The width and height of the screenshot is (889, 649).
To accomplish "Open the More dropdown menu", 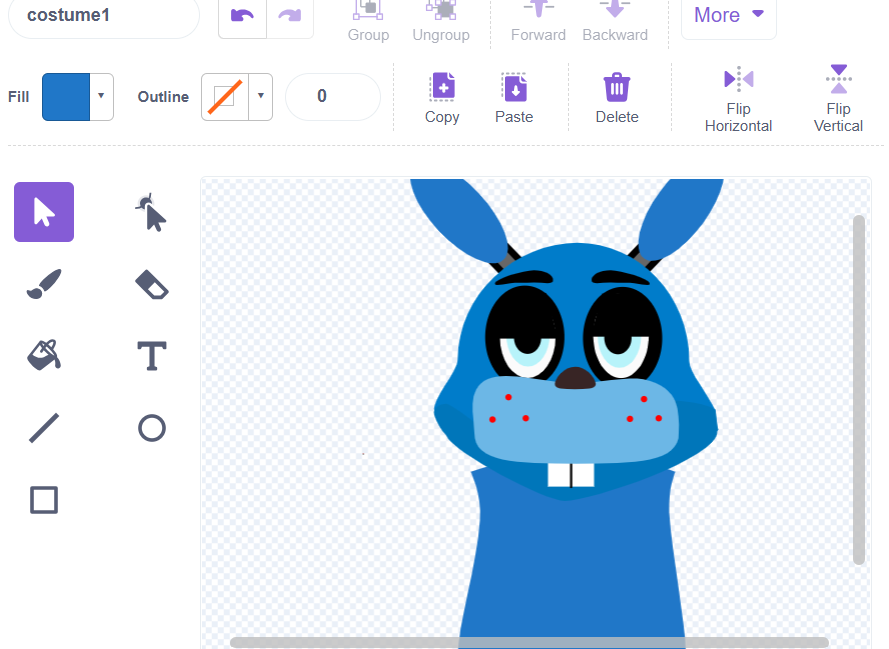I will click(x=729, y=16).
